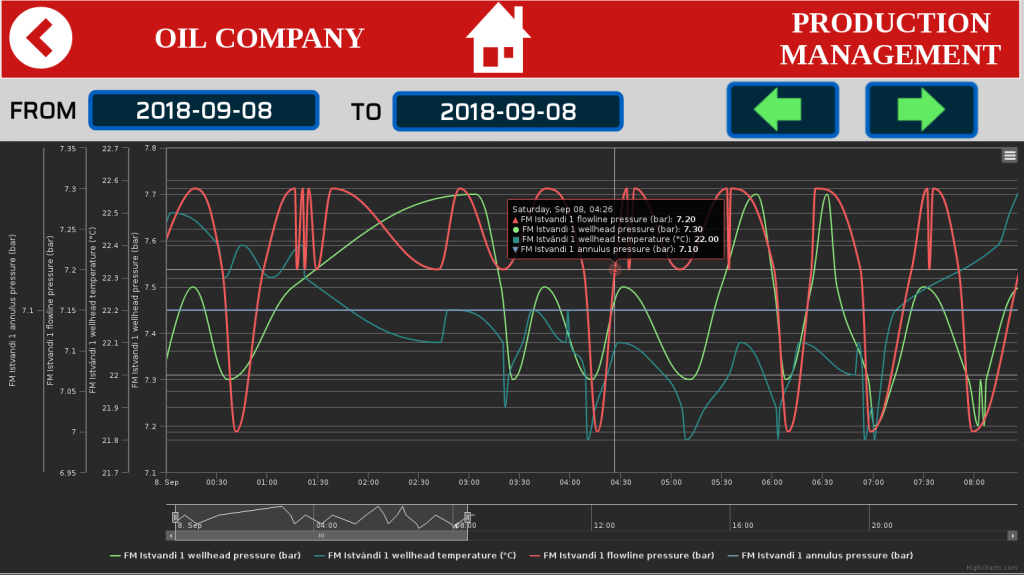Click the PRODUCTION MANAGEMENT header title
Image resolution: width=1024 pixels, height=575 pixels.
click(x=890, y=38)
